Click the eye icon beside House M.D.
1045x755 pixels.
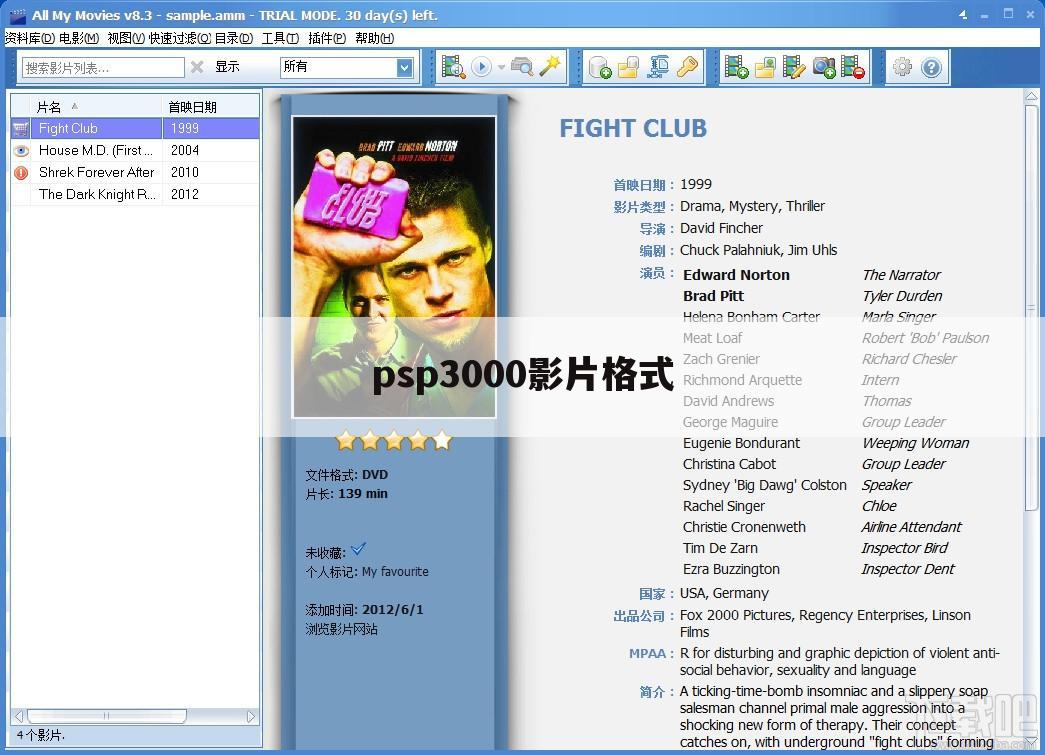(x=21, y=150)
